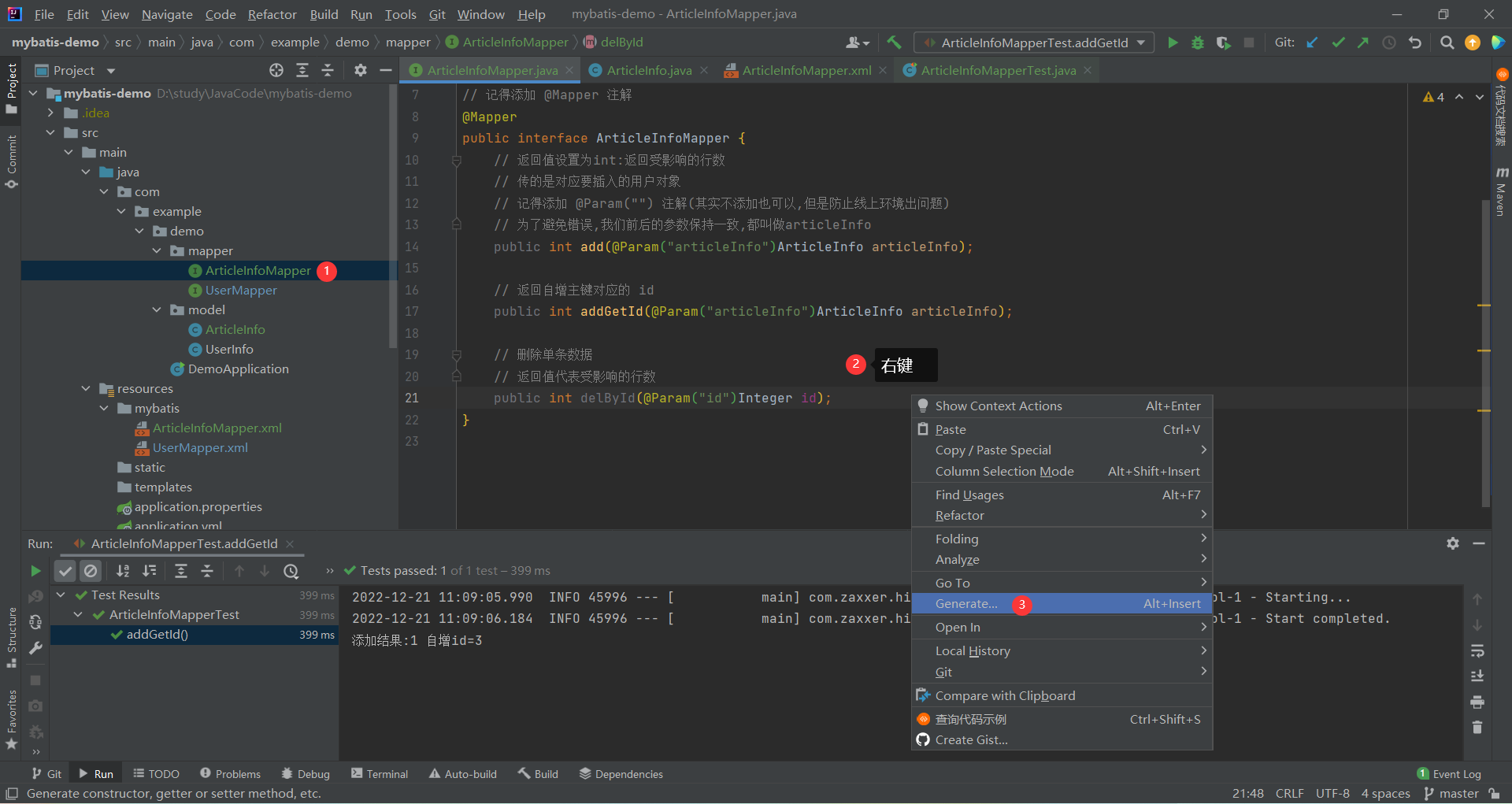Open UserMapper.xml in project tree
Screen dimensions: 1512x804
click(200, 447)
